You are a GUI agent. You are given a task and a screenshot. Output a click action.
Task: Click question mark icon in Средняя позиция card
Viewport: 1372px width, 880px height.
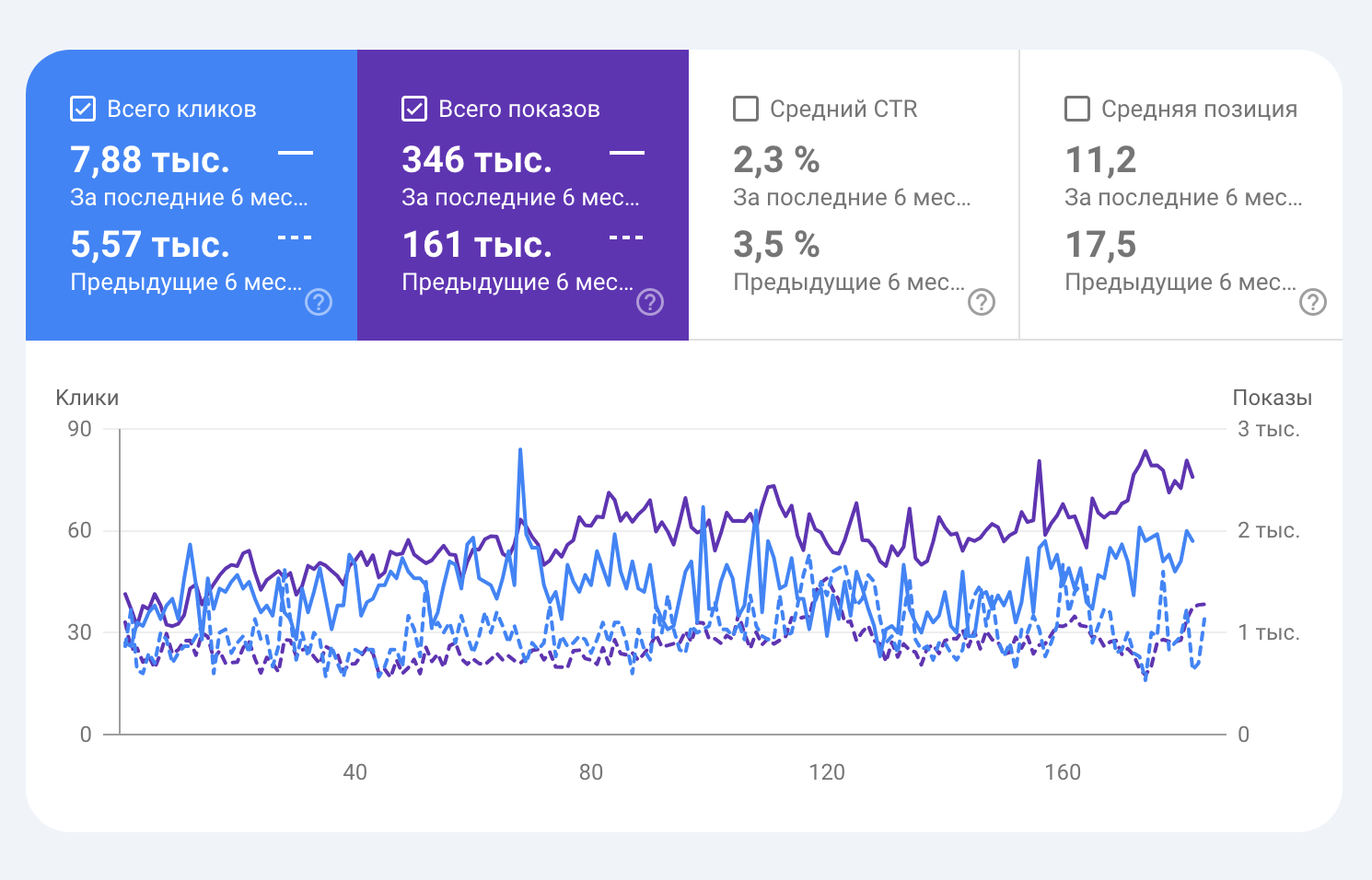point(1313,302)
